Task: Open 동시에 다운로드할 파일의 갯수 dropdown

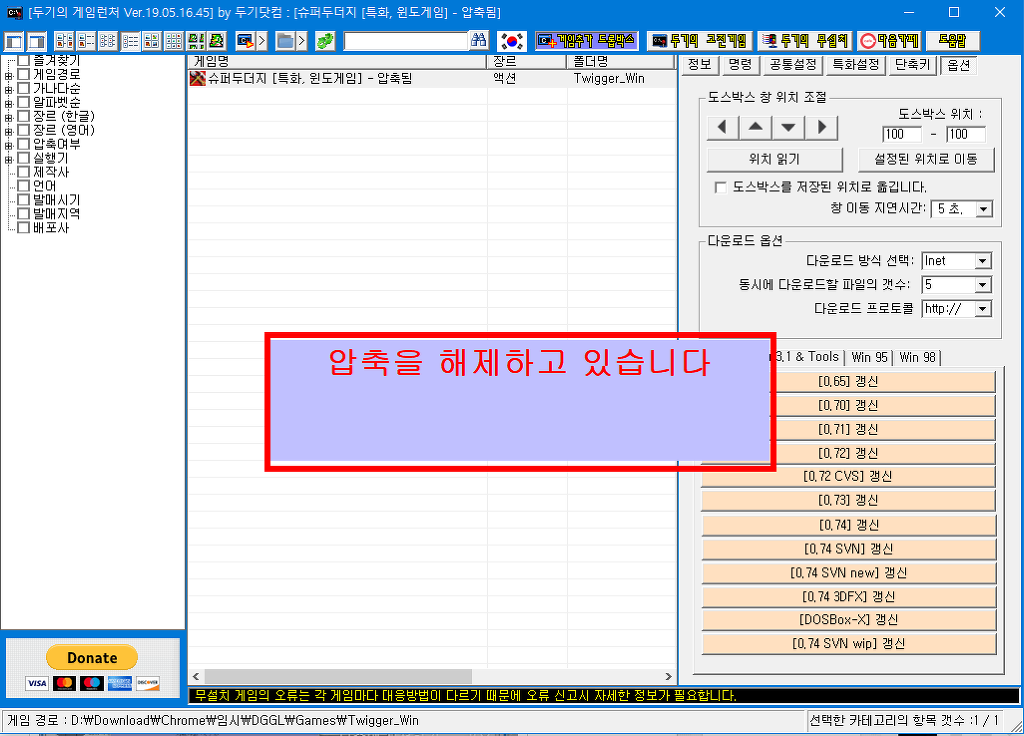Action: (982, 285)
